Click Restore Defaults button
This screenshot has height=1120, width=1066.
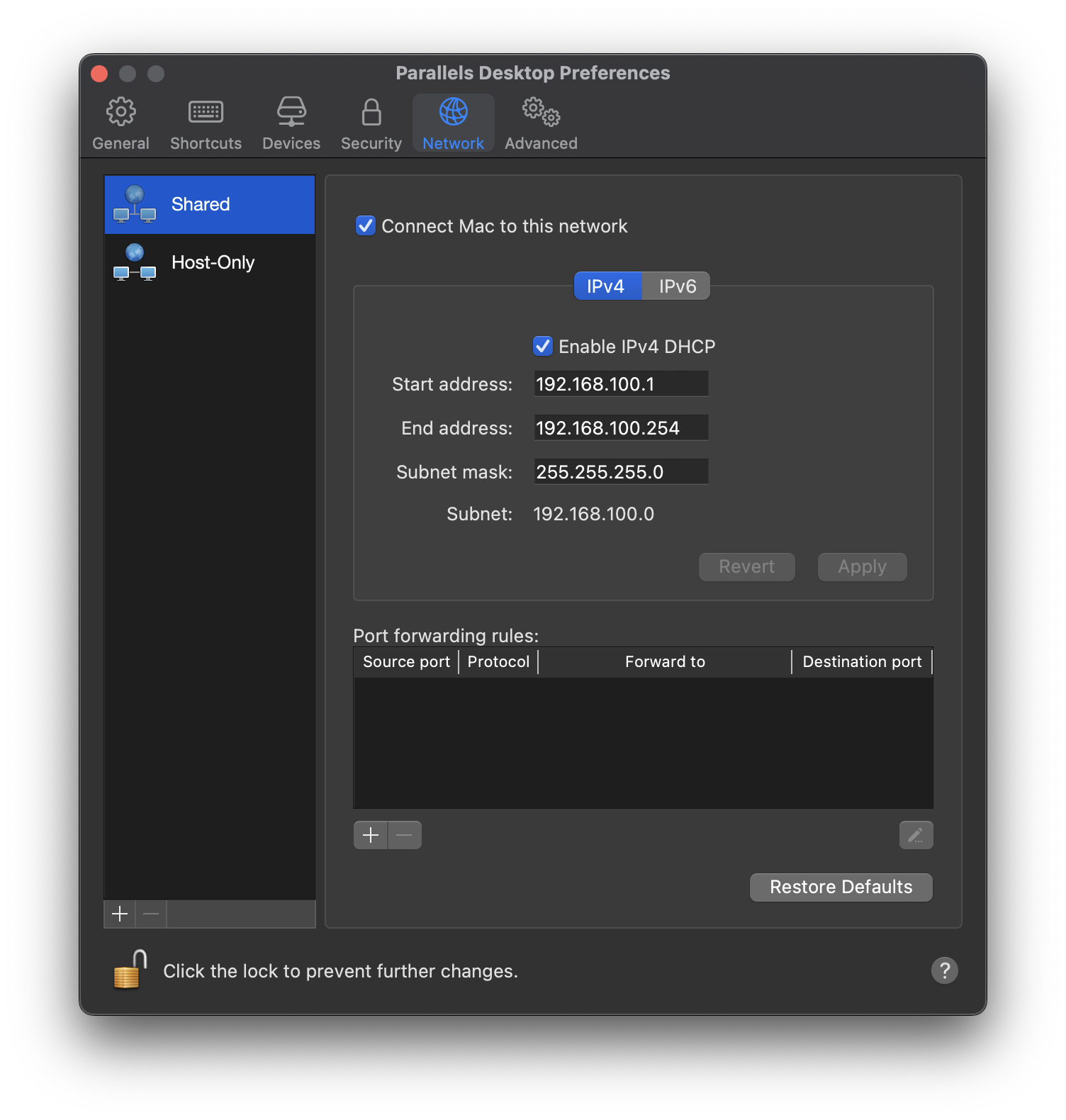[x=841, y=887]
